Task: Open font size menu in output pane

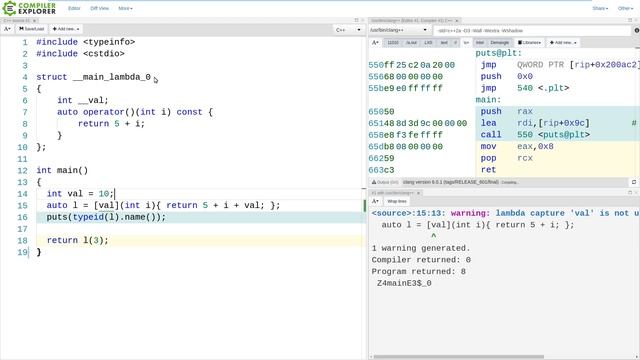Action: [x=375, y=201]
